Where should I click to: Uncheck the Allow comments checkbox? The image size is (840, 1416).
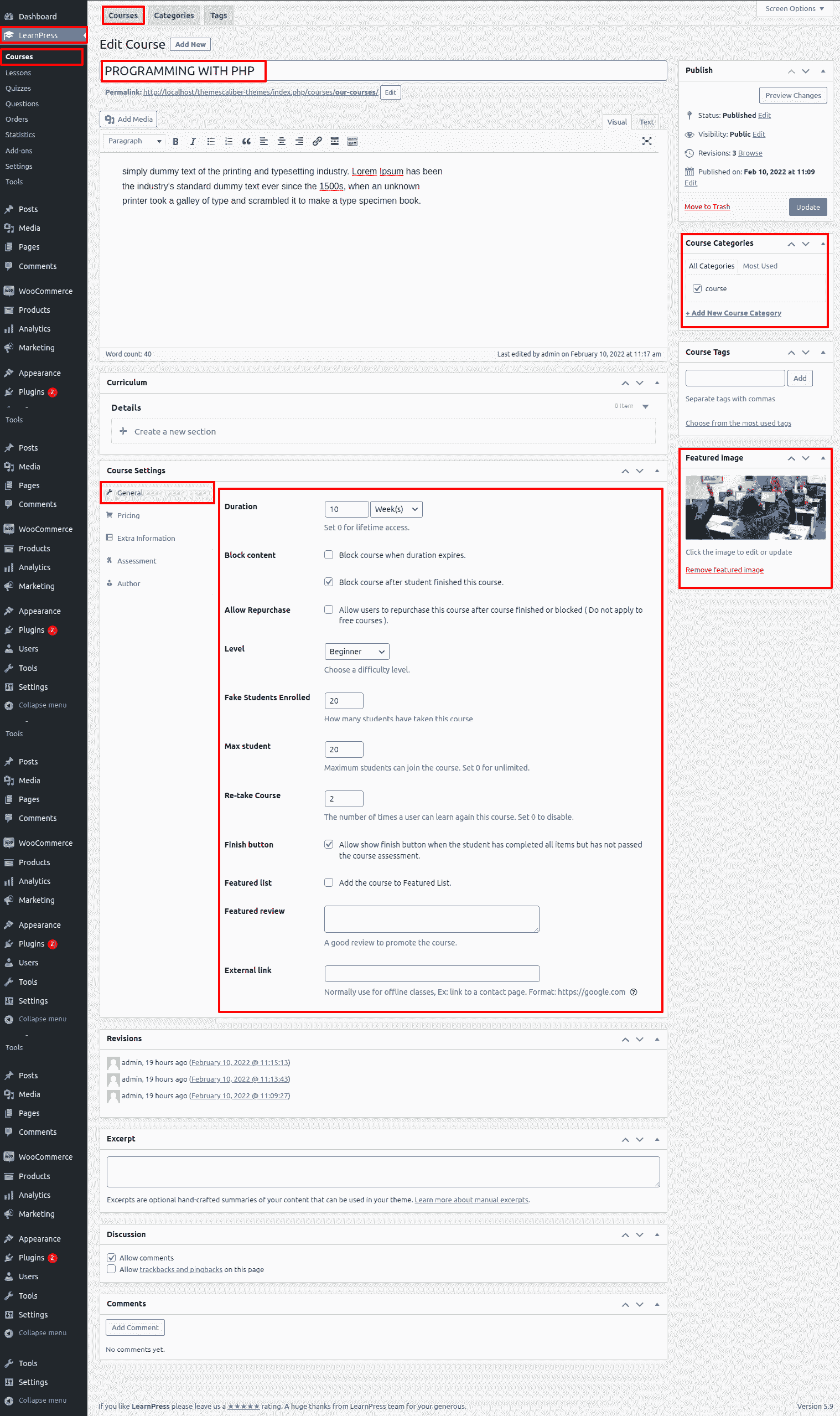112,1258
